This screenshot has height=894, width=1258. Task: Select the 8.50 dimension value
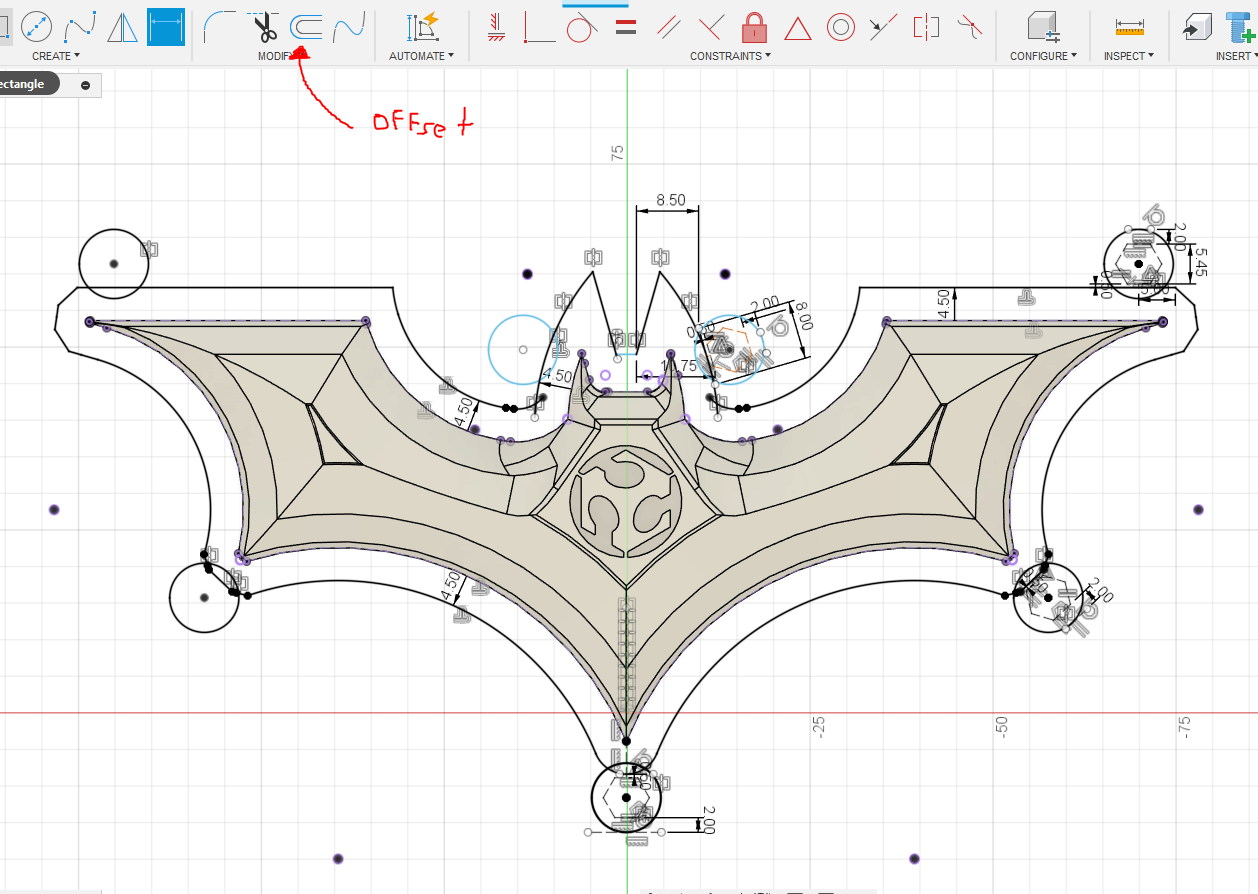[670, 200]
